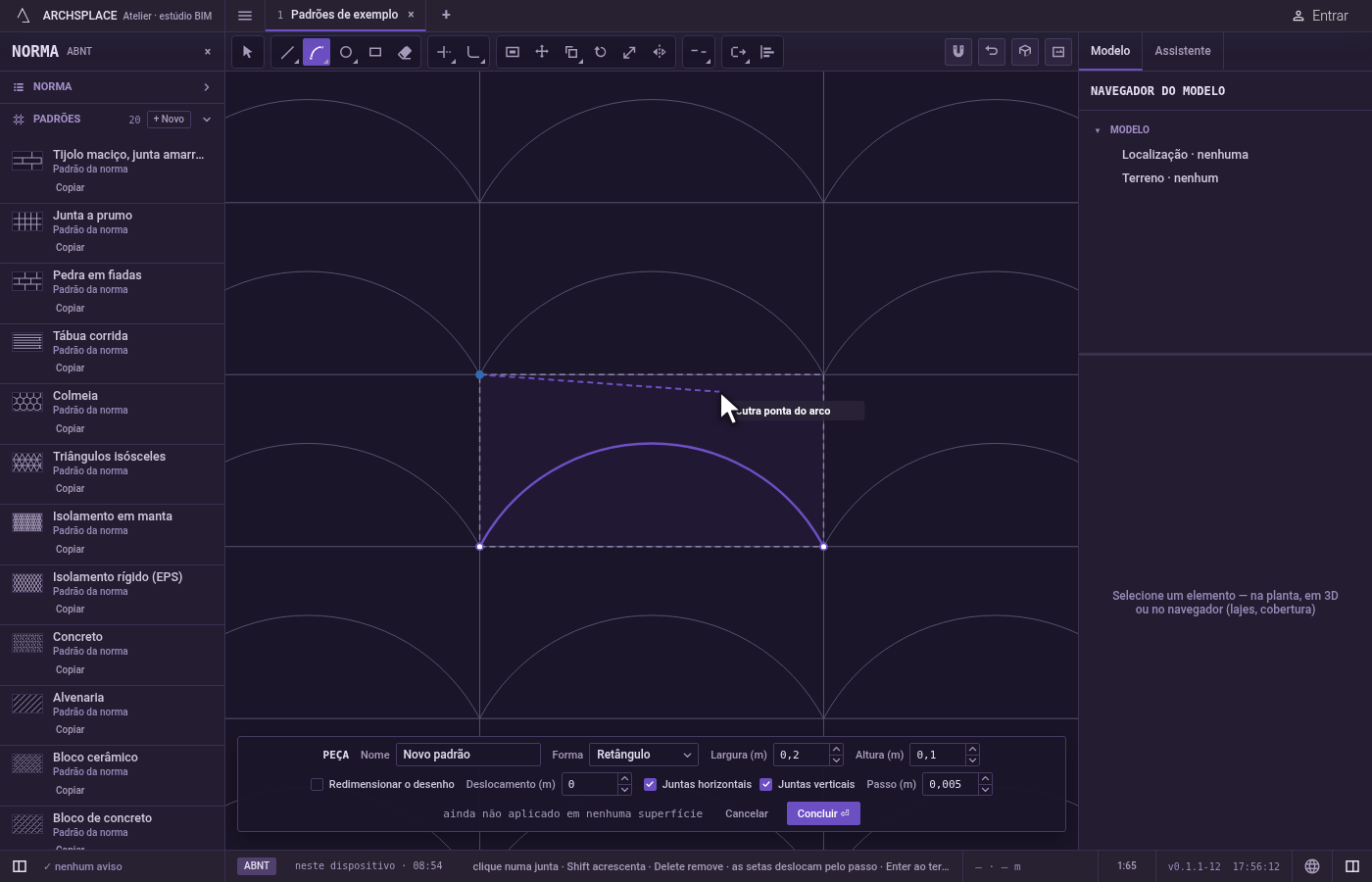1372x882 pixels.
Task: Click the Largura (m) value field
Action: pos(802,755)
